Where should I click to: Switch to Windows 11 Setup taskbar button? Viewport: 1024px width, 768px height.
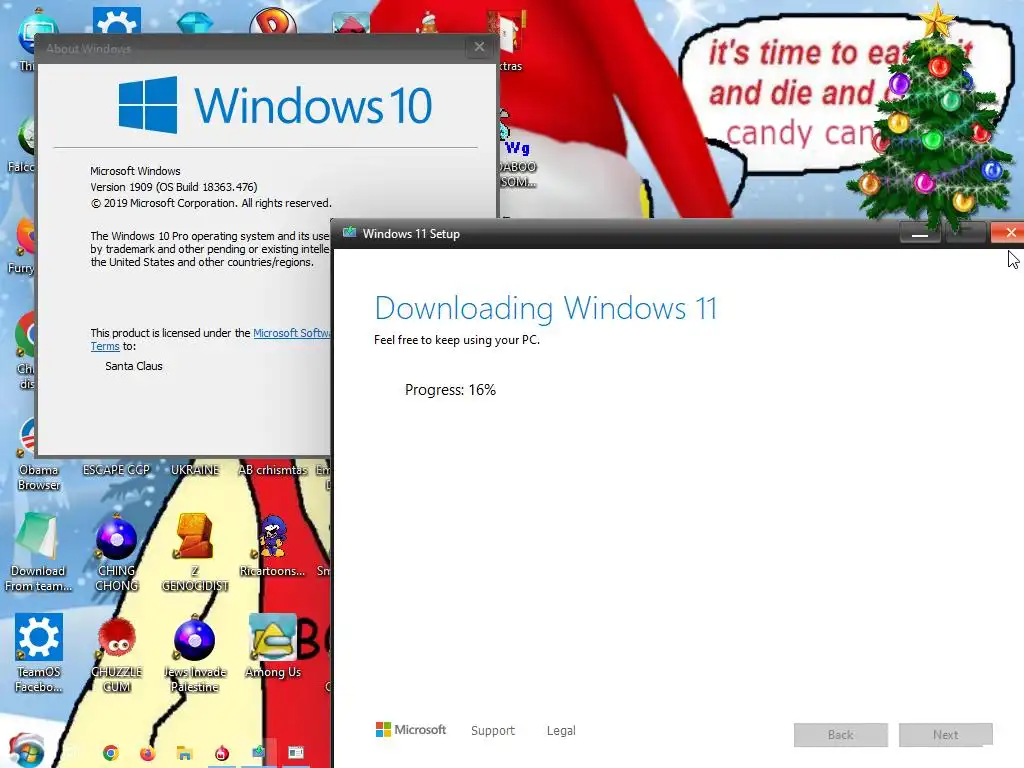259,753
